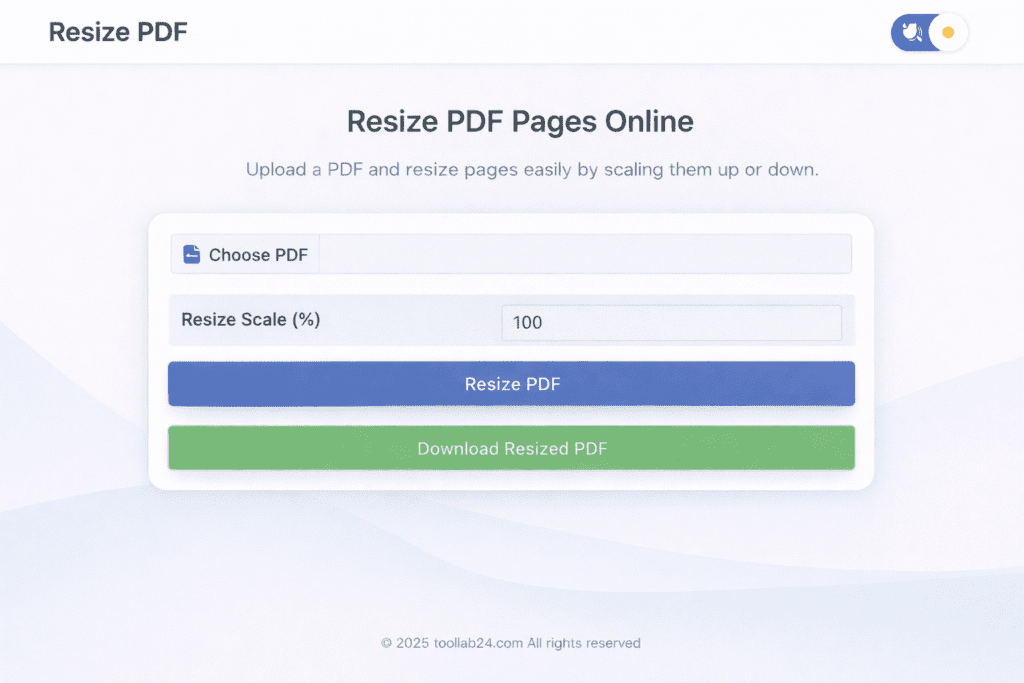This screenshot has width=1024, height=683.
Task: Click the copyright symbol in the footer
Action: (x=385, y=643)
